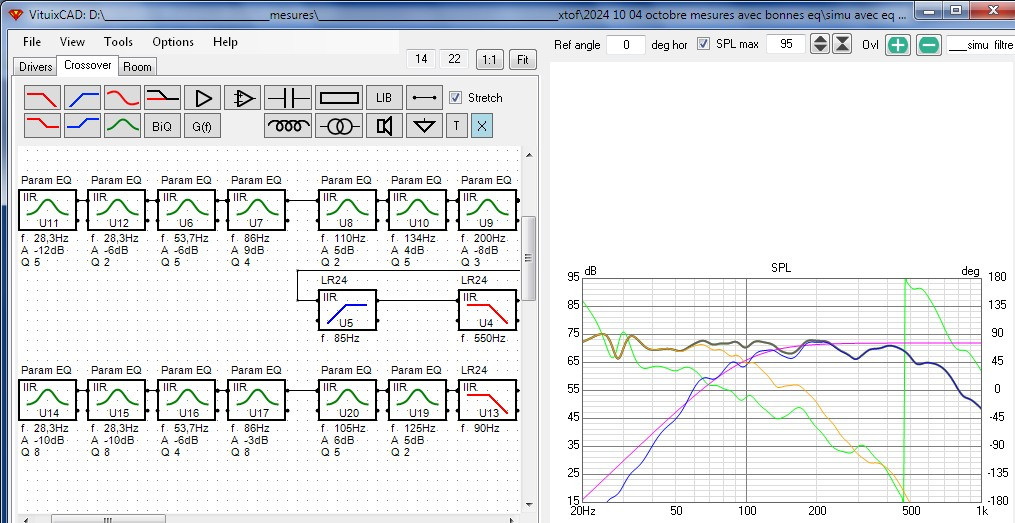Add a transformer component
Image resolution: width=1015 pixels, height=523 pixels.
pyautogui.click(x=339, y=126)
